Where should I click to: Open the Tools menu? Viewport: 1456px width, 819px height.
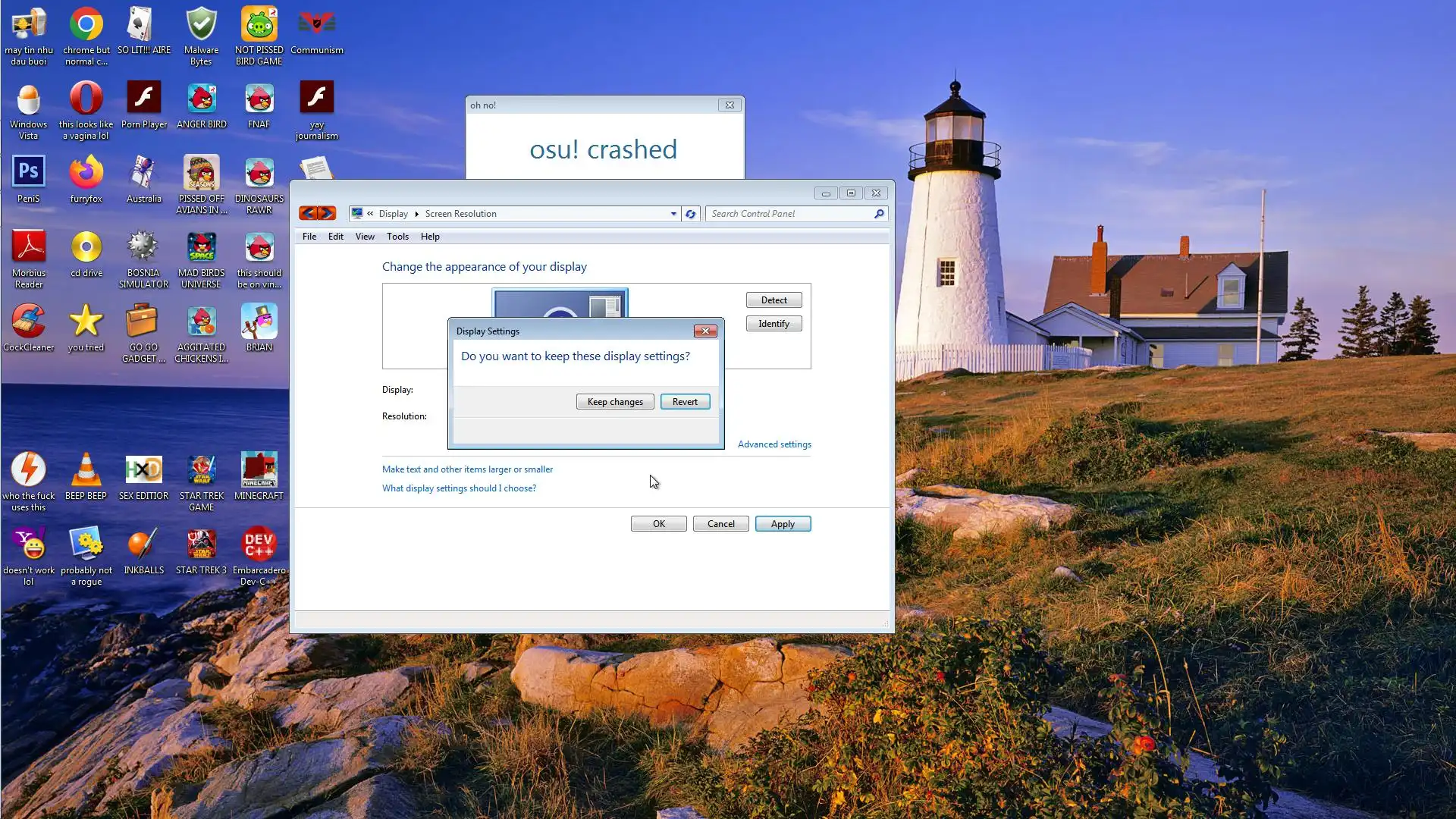click(x=397, y=237)
